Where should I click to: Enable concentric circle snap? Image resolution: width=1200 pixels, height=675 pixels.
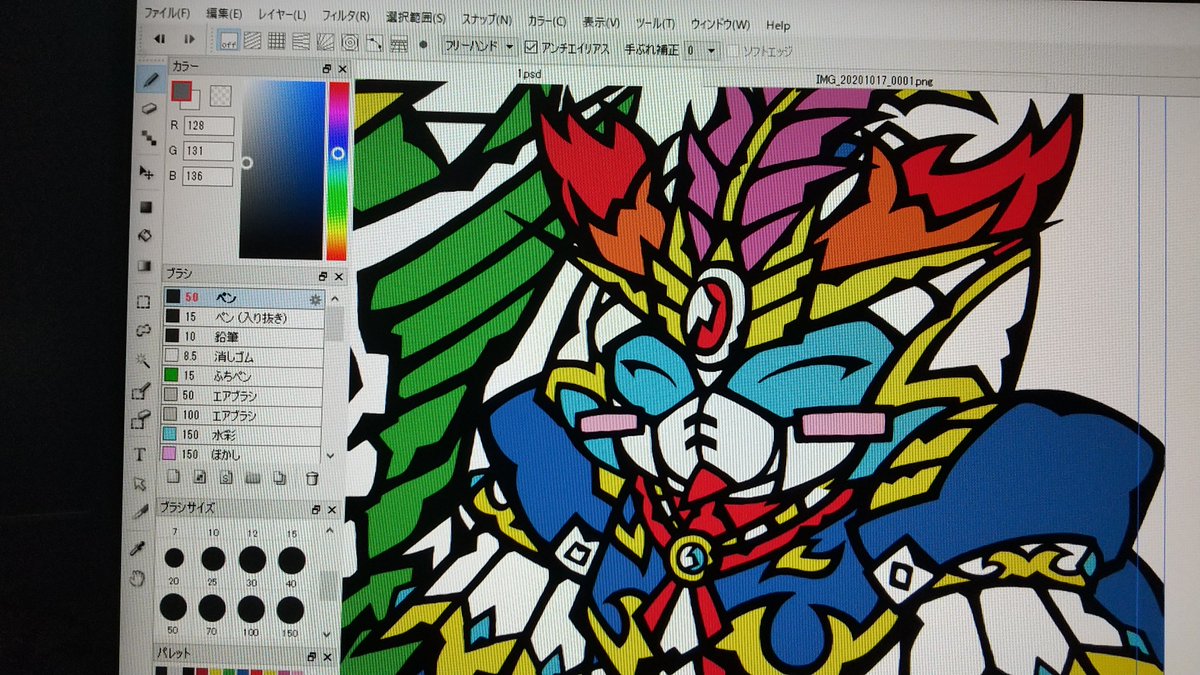click(350, 43)
